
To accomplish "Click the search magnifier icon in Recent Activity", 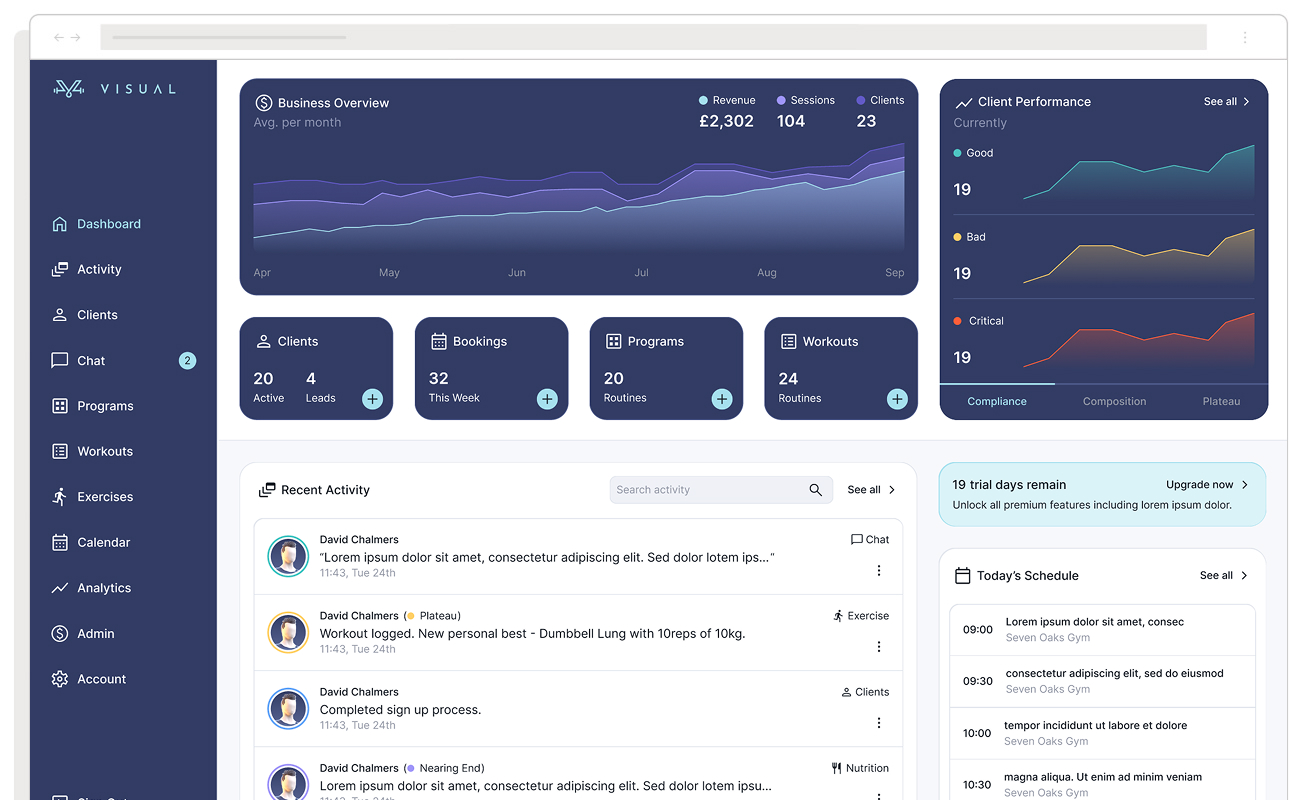I will 815,490.
